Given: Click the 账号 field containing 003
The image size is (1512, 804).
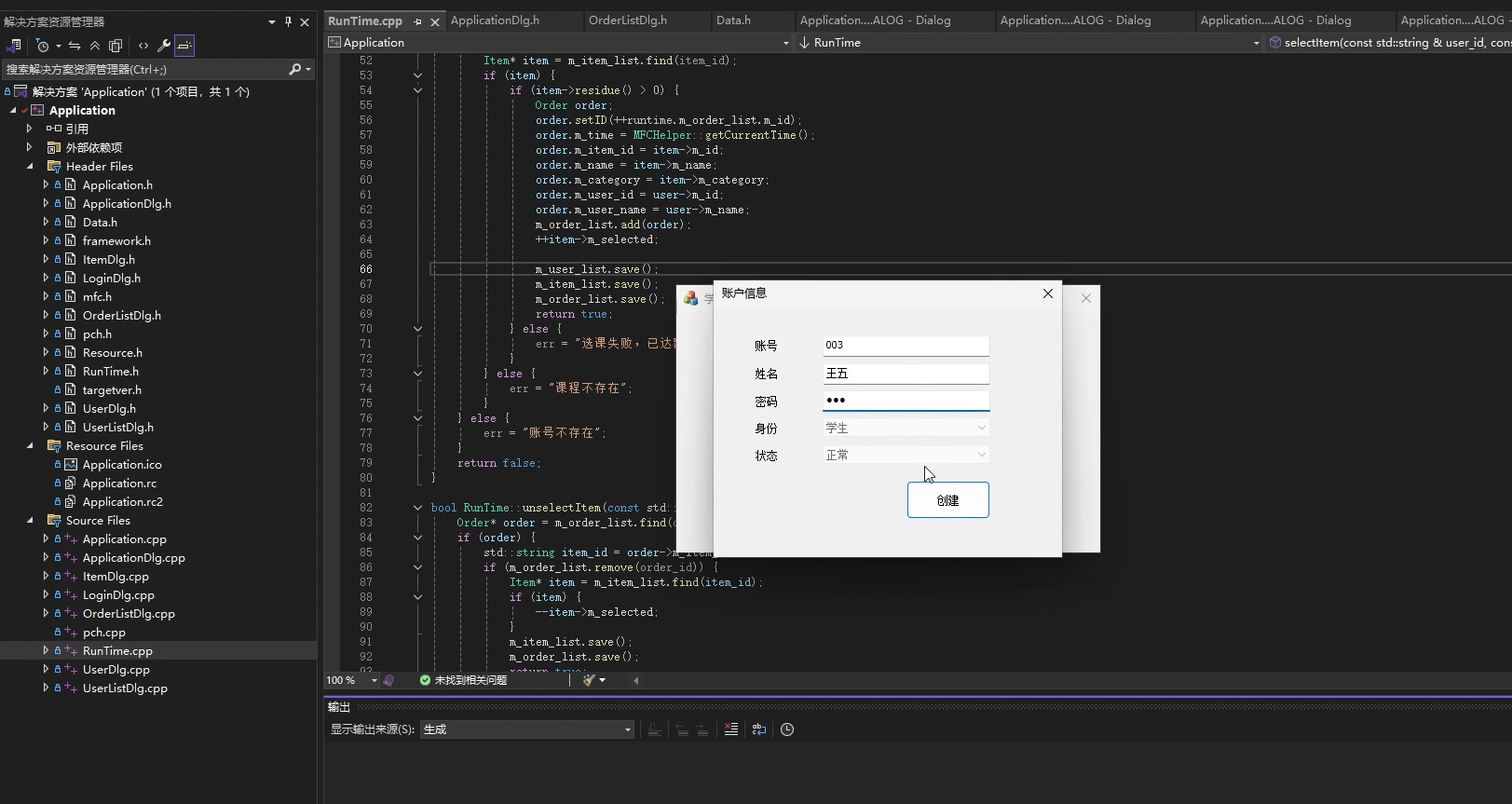Looking at the screenshot, I should coord(906,346).
